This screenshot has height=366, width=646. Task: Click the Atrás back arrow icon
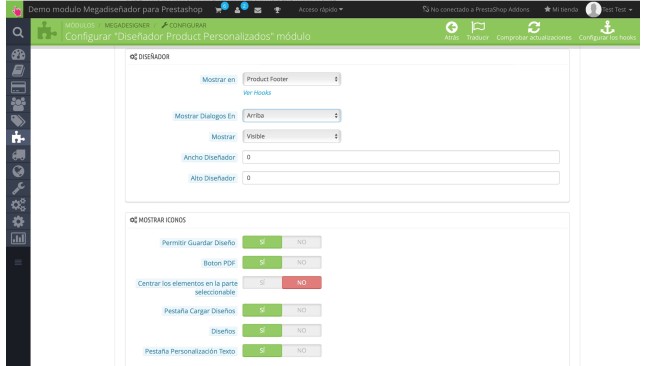[452, 27]
